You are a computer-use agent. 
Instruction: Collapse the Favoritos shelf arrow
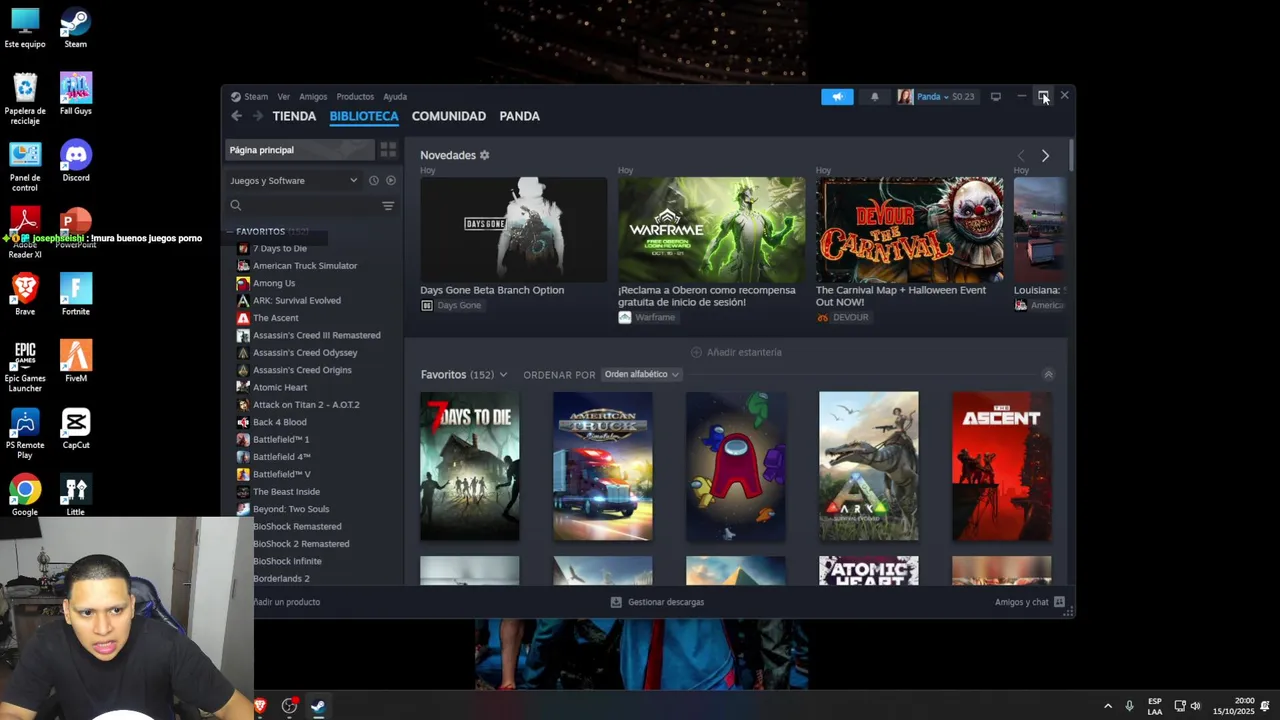tap(1048, 375)
